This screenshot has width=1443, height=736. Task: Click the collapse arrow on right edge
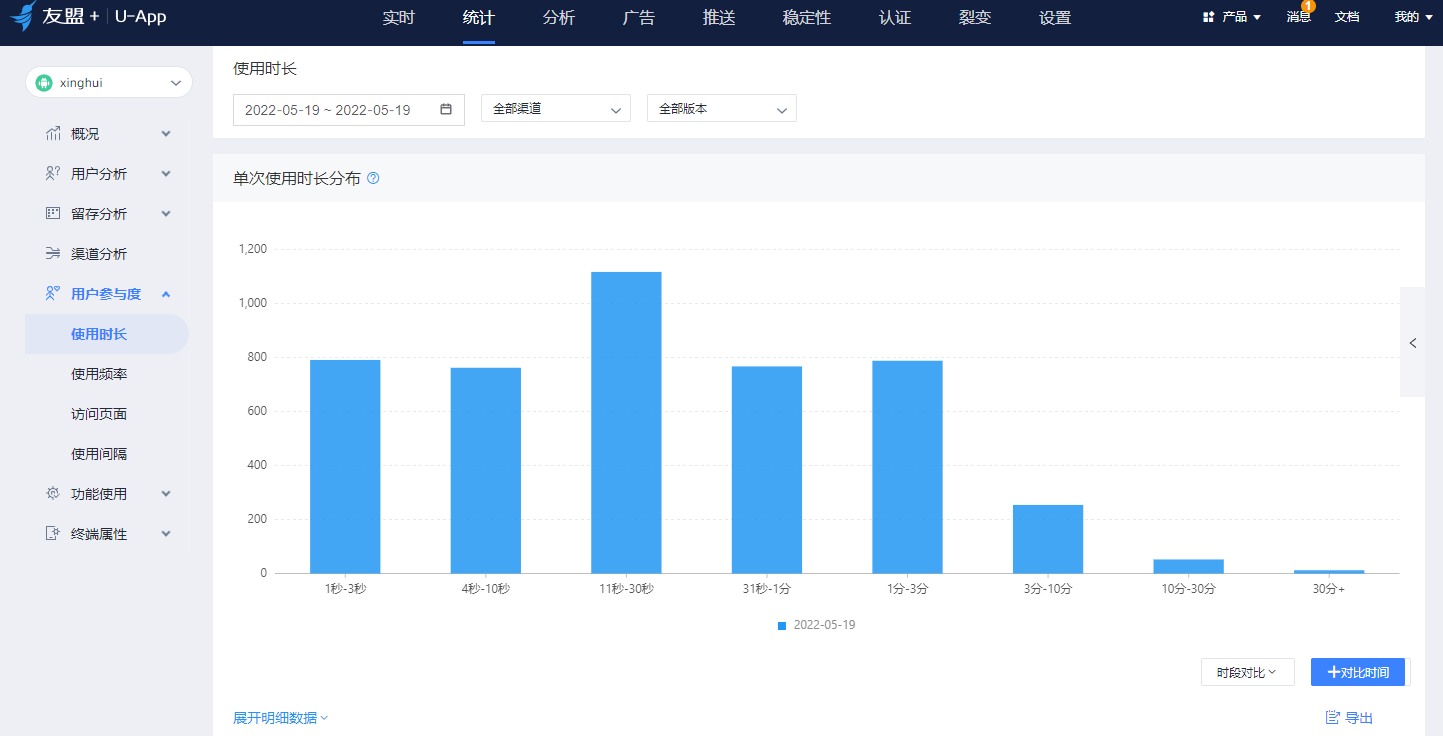(1413, 343)
